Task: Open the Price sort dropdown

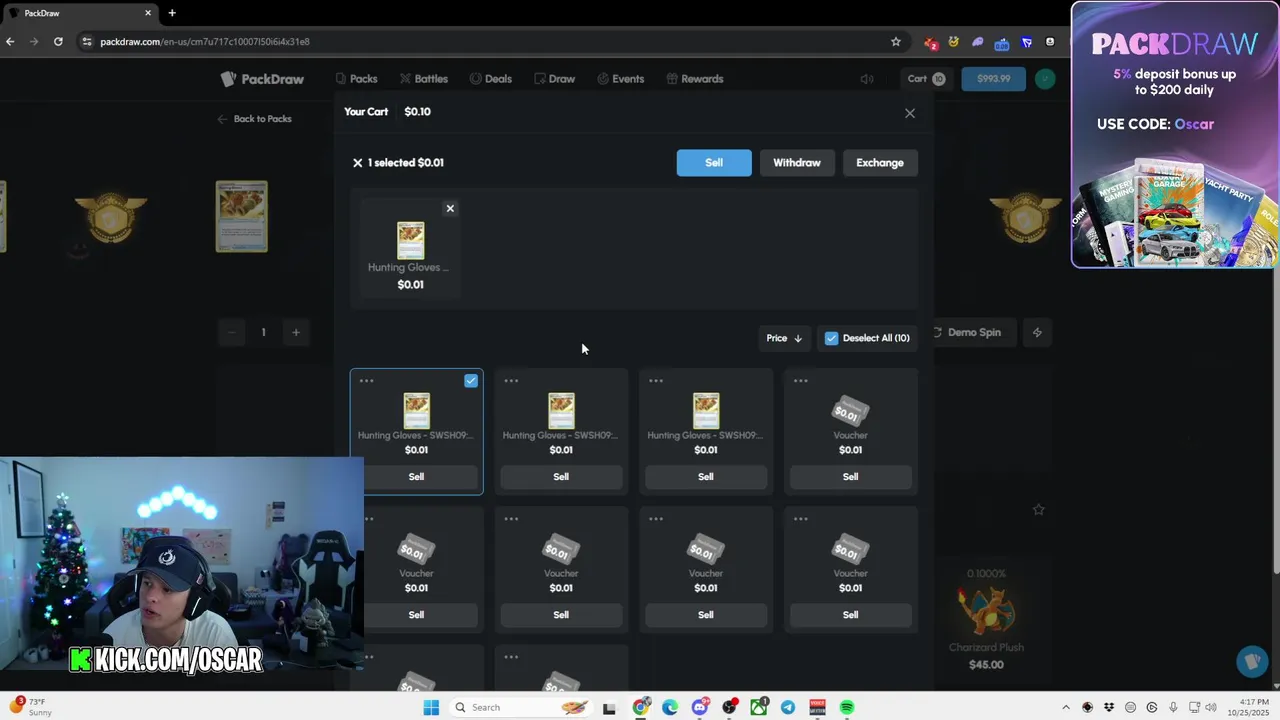Action: pos(784,338)
